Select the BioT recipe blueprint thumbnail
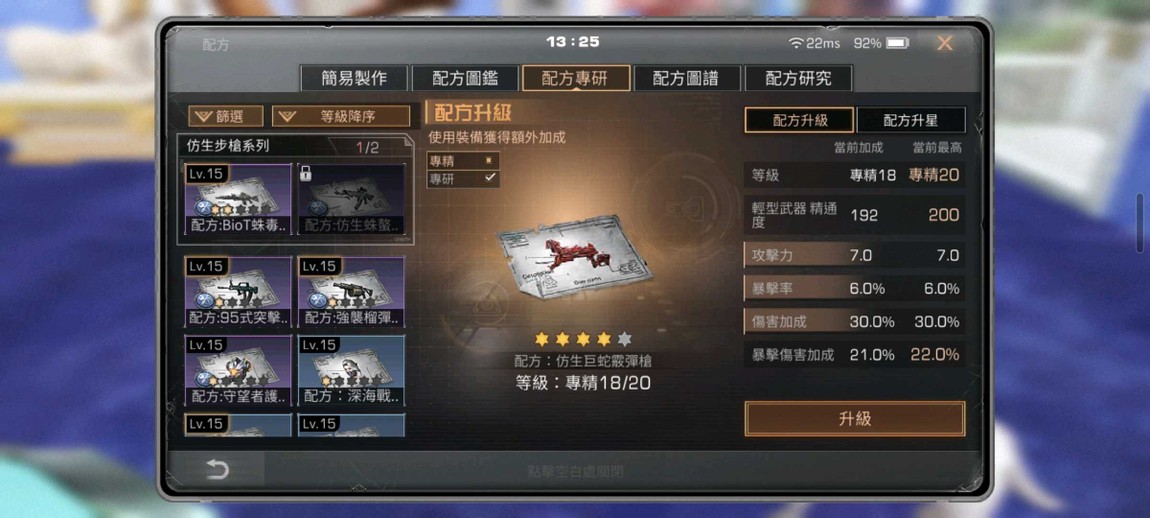The width and height of the screenshot is (1150, 518). (238, 199)
